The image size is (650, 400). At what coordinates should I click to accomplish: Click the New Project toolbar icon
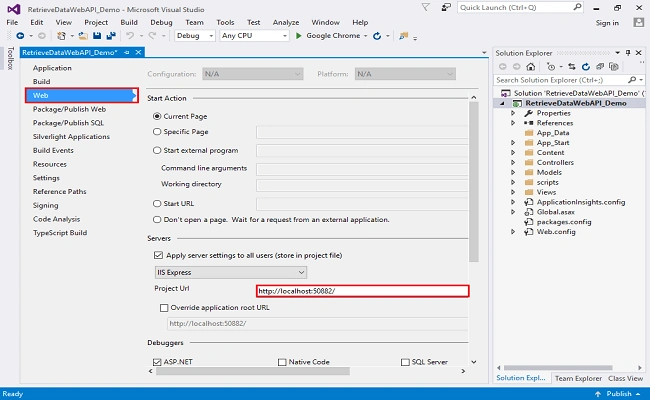tap(61, 36)
